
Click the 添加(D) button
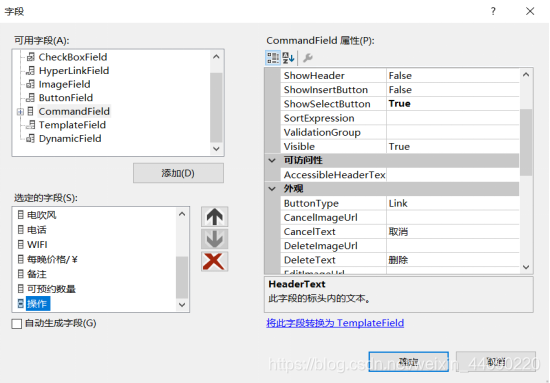point(178,173)
